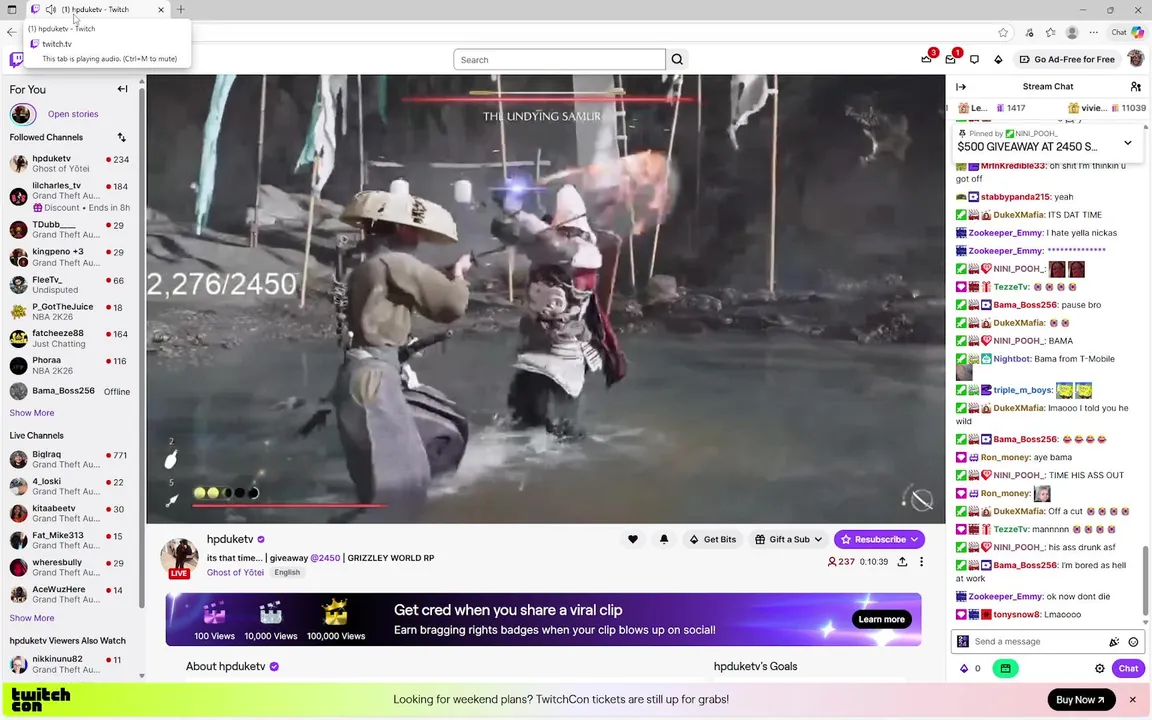
Task: Click browser back arrow
Action: click(x=12, y=32)
